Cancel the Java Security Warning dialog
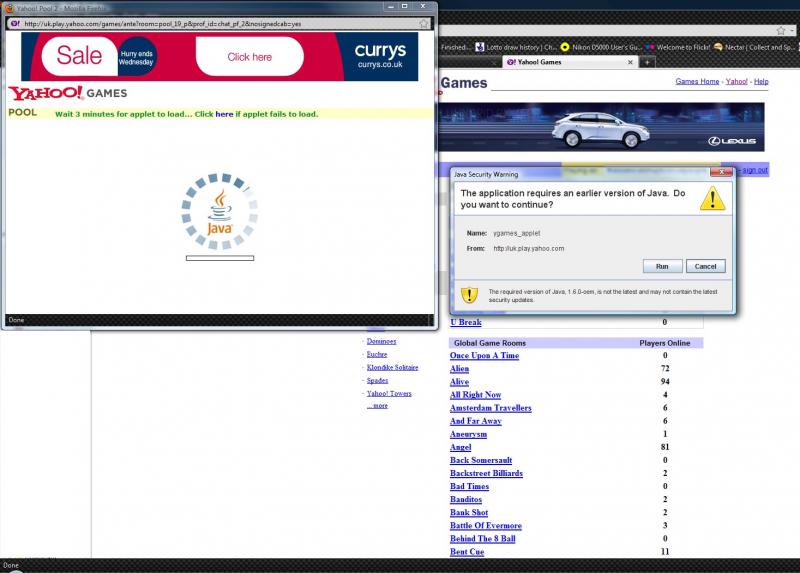The width and height of the screenshot is (800, 573). (x=705, y=266)
